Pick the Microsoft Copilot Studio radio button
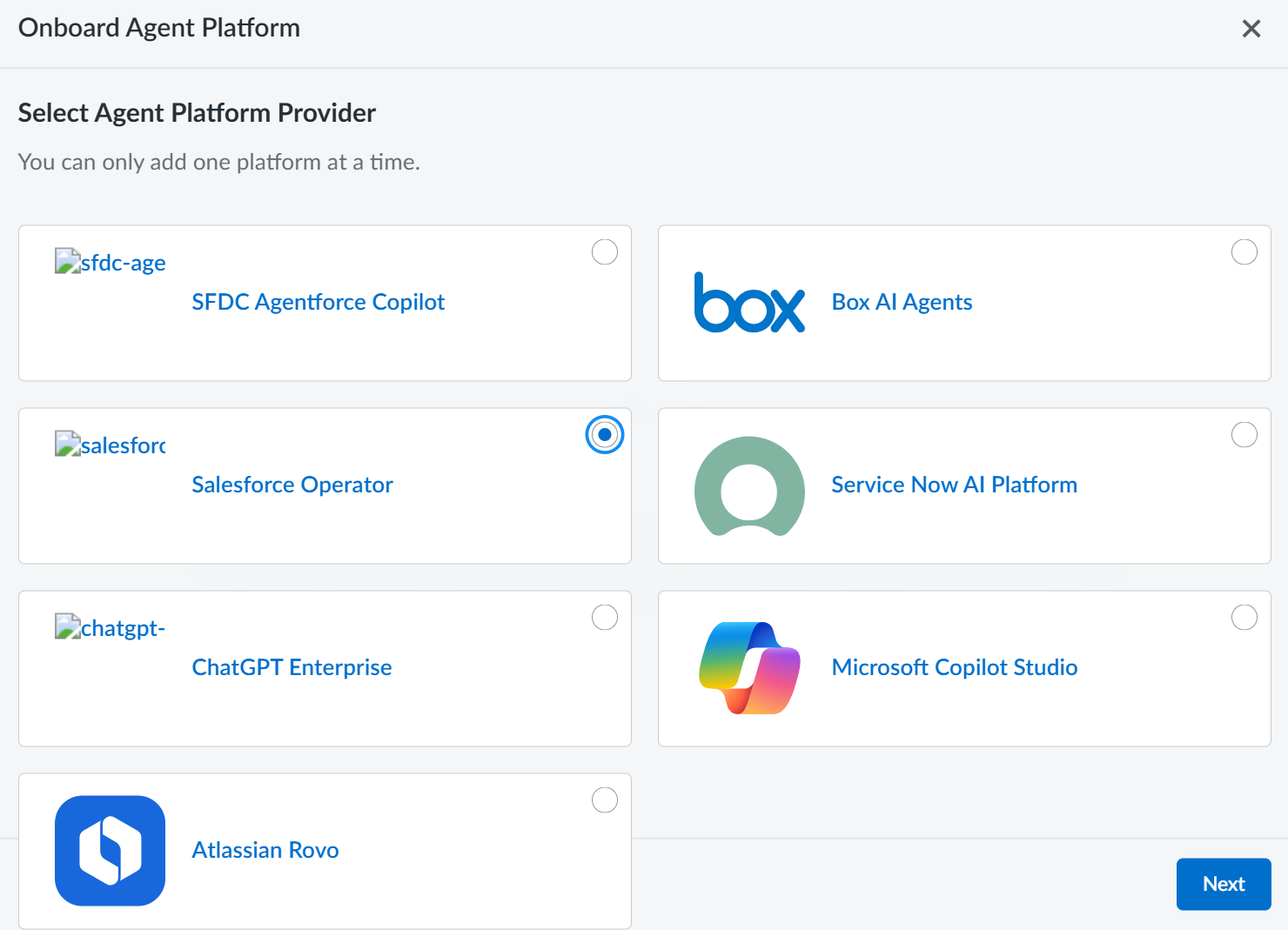The image size is (1288, 930). pyautogui.click(x=1244, y=618)
